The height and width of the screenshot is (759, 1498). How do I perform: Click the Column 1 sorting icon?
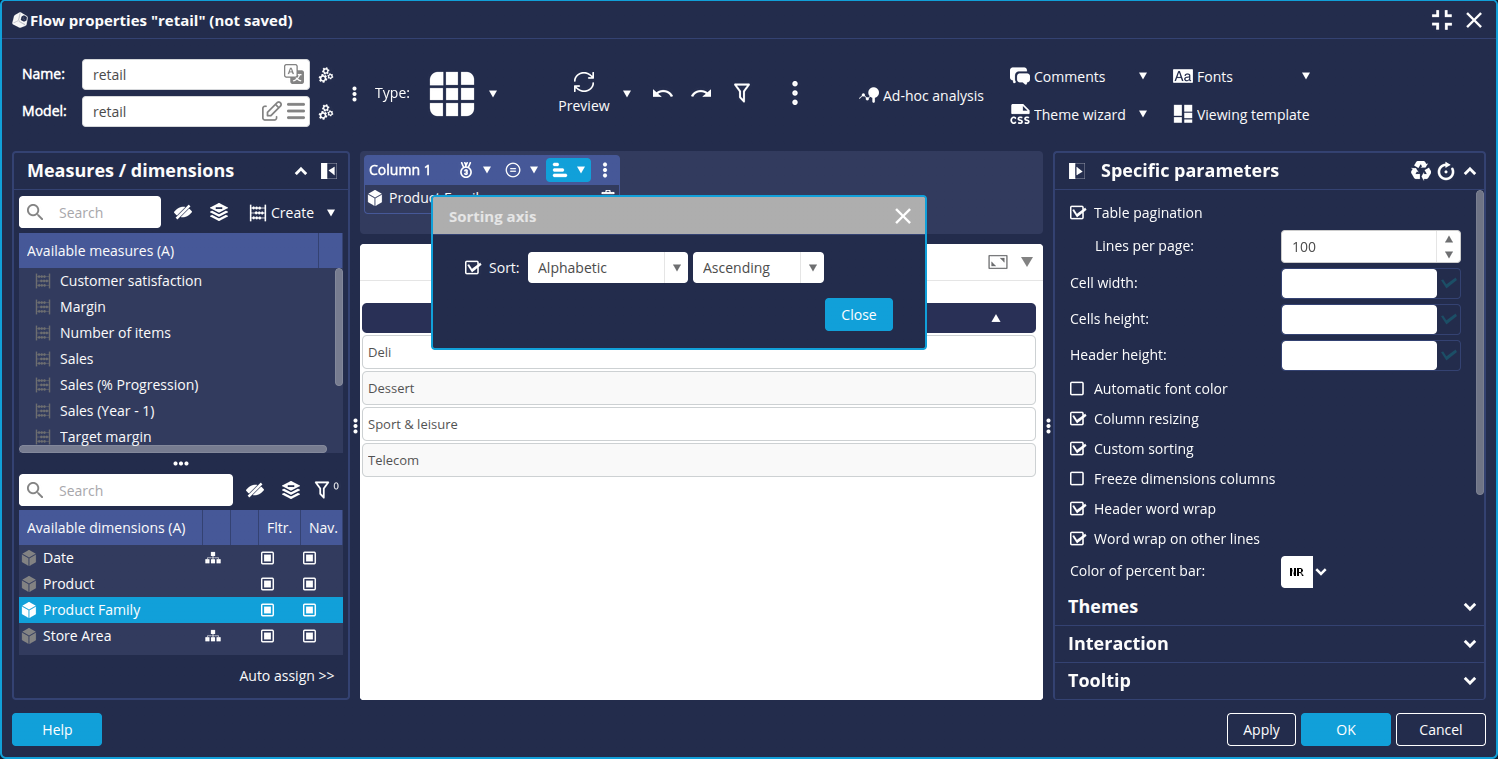click(x=560, y=170)
